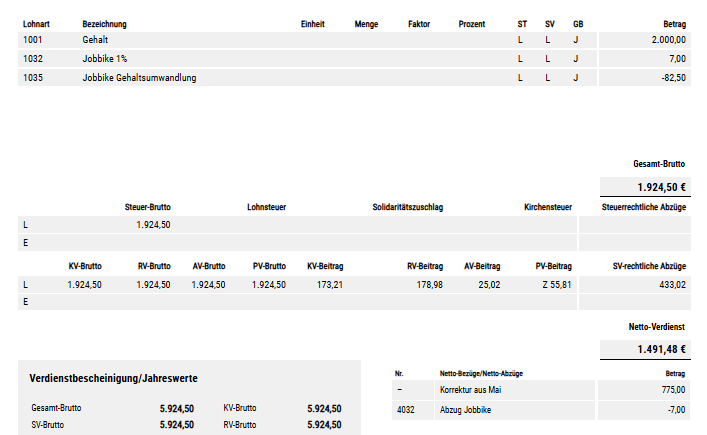Click the Verdienstbescheinigung/Jahreswerte heading
This screenshot has width=707, height=435.
coord(114,378)
